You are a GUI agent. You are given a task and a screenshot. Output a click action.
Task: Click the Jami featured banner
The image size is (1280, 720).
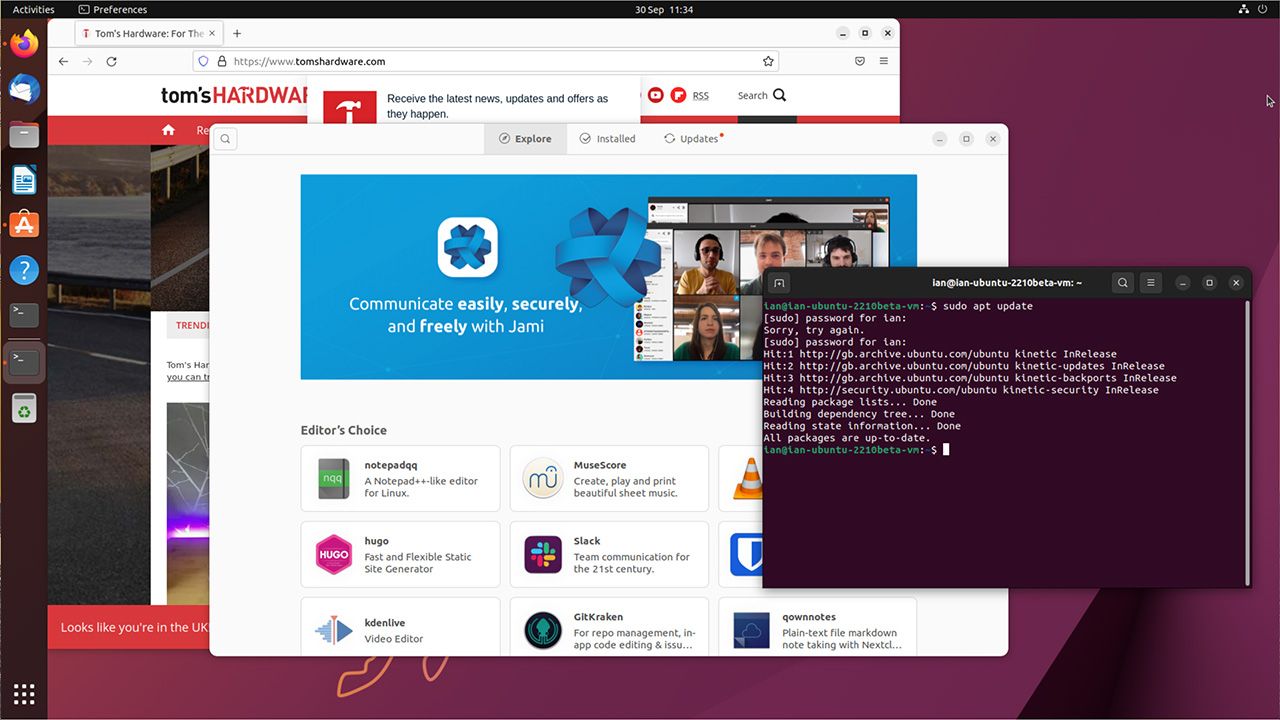(x=531, y=277)
